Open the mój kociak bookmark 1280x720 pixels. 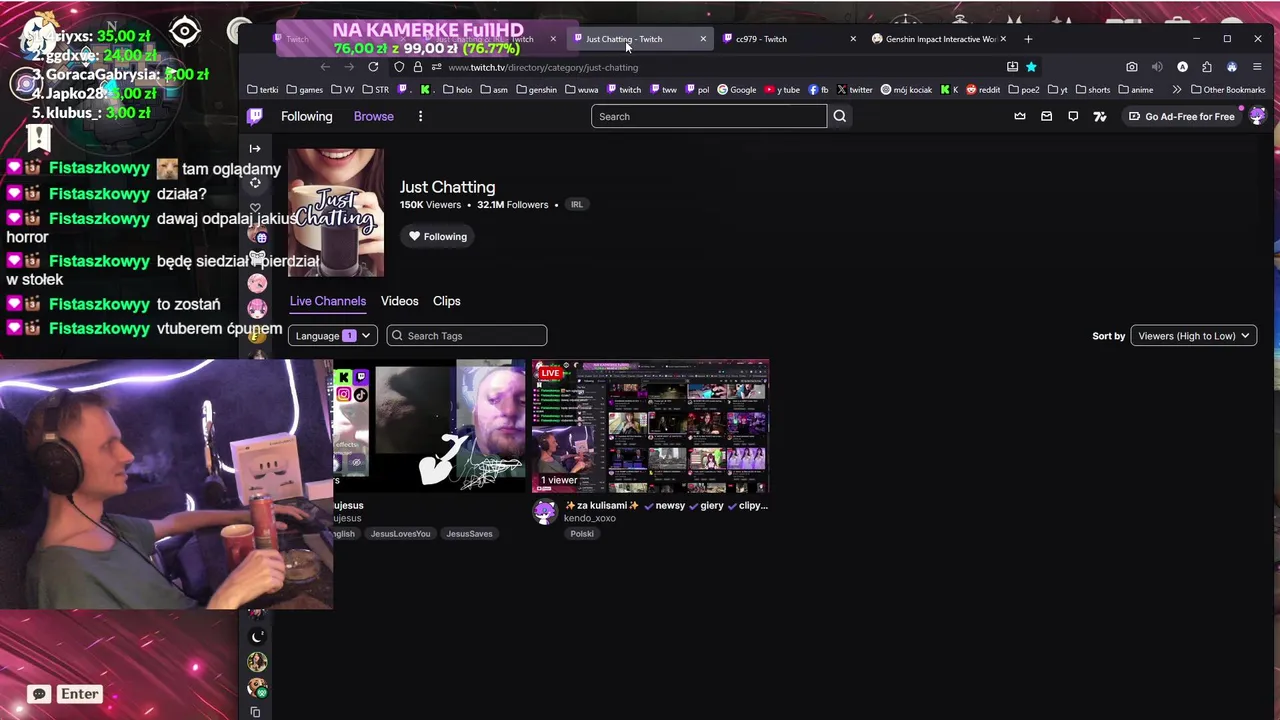click(906, 89)
